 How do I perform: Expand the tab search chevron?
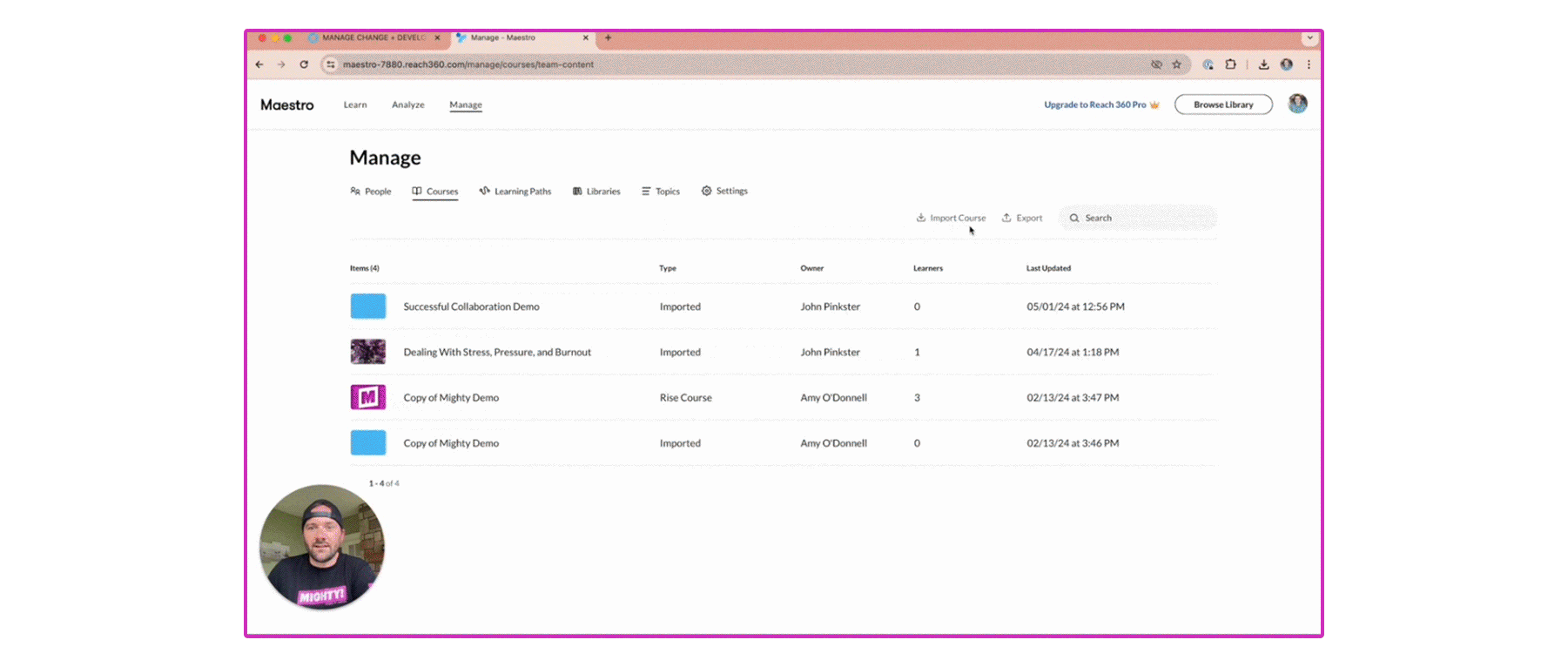(1309, 38)
